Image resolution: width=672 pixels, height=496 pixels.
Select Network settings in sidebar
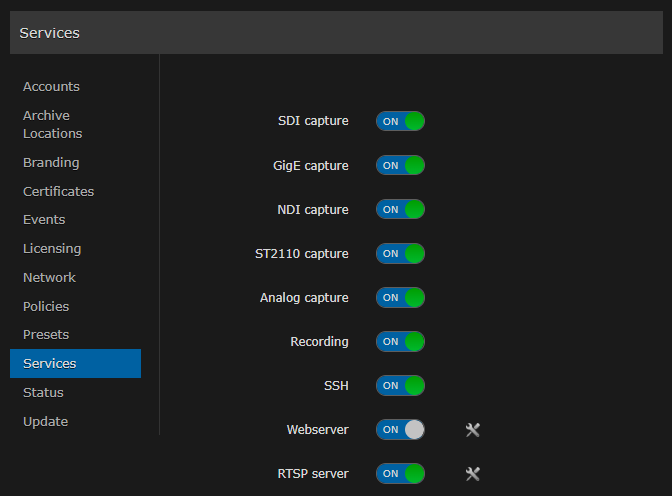click(x=49, y=278)
